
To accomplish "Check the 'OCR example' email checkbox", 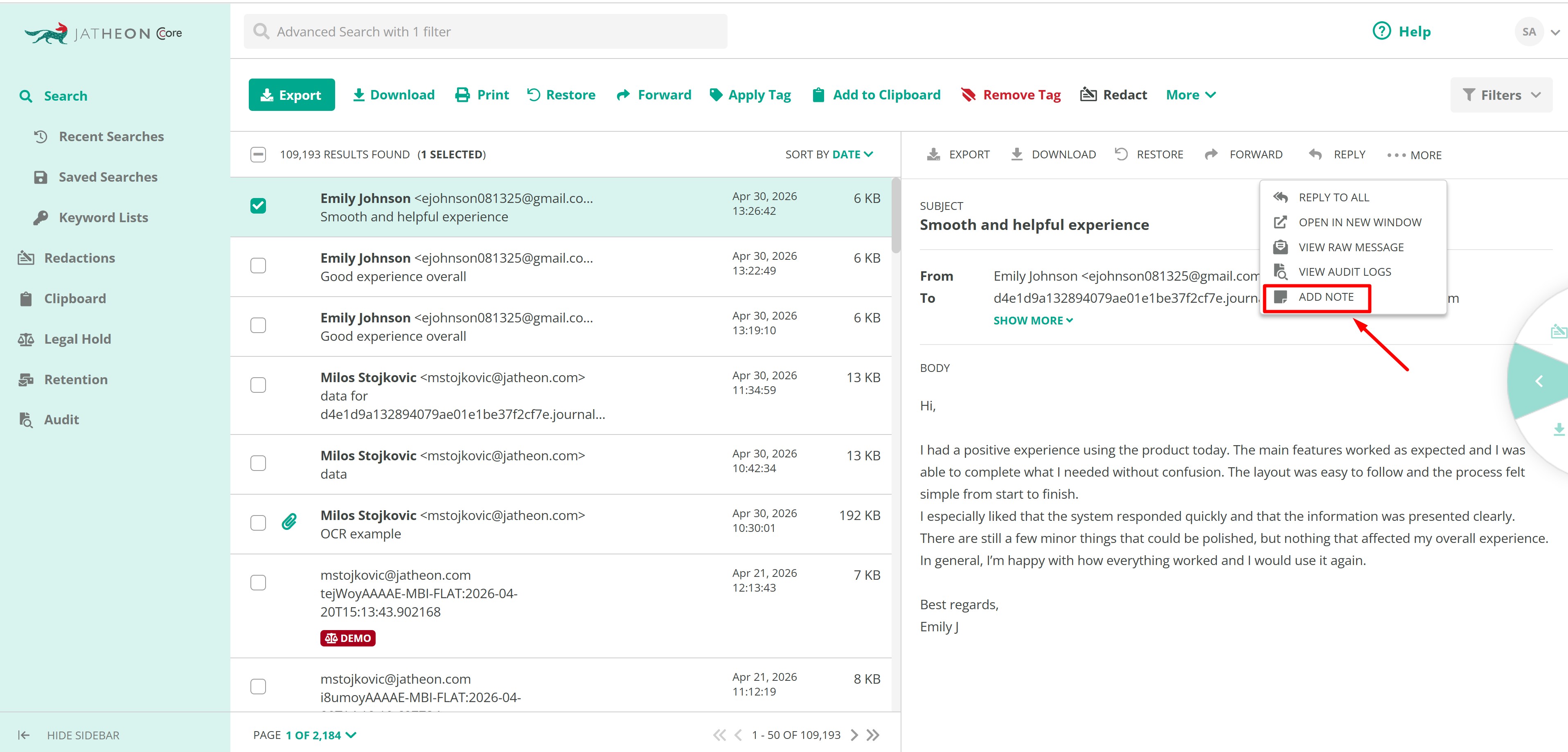I will coord(258,522).
